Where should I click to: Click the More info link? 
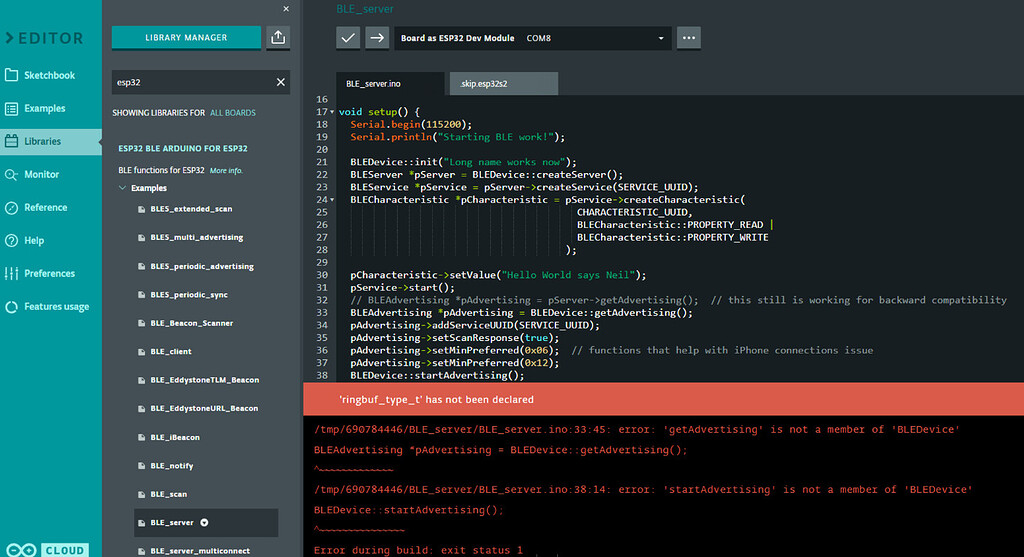[226, 171]
